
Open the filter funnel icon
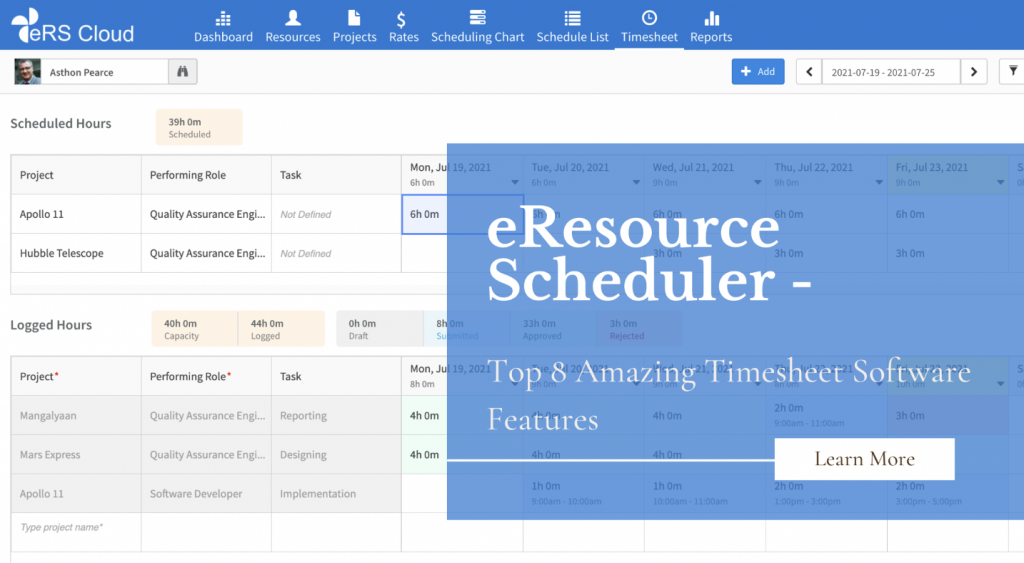pos(1013,71)
